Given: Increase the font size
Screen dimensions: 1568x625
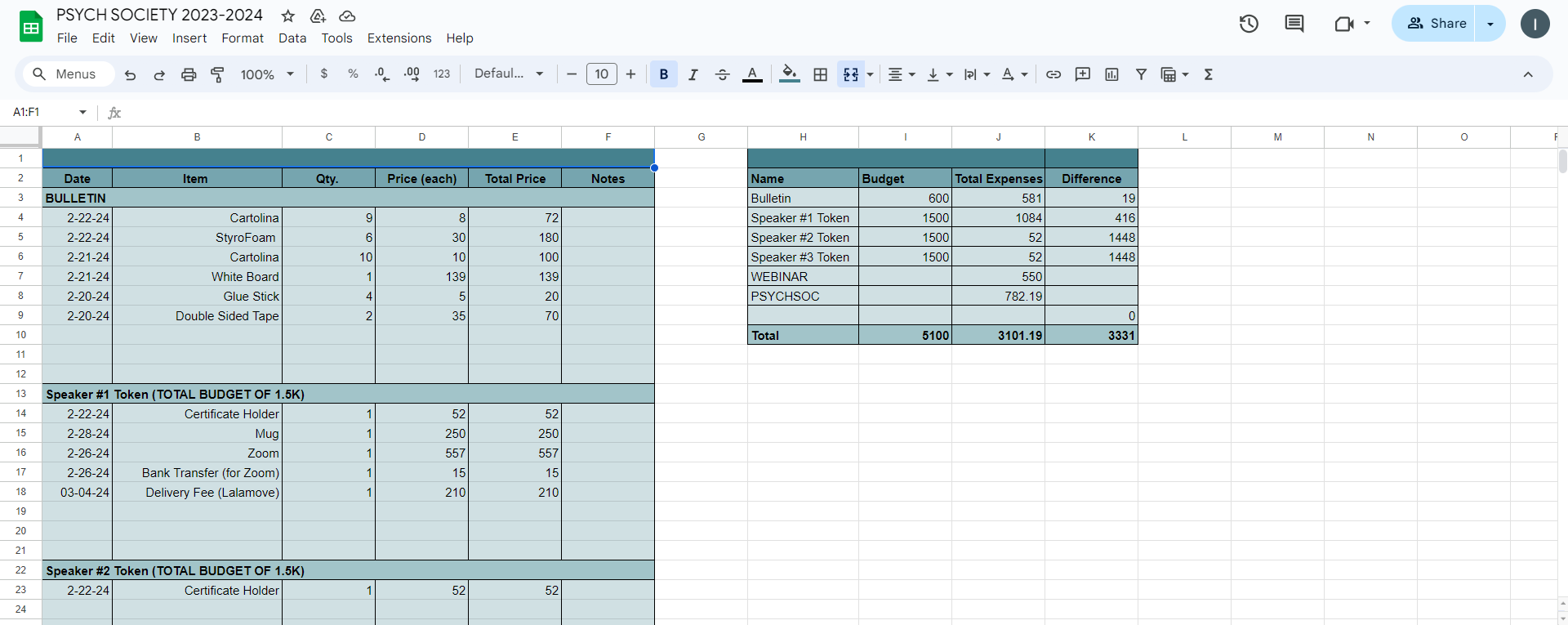Looking at the screenshot, I should [630, 74].
